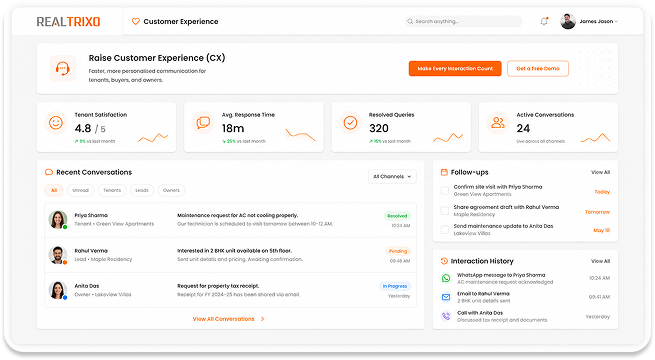Click the 'Today' due label
The image size is (655, 360).
click(602, 192)
